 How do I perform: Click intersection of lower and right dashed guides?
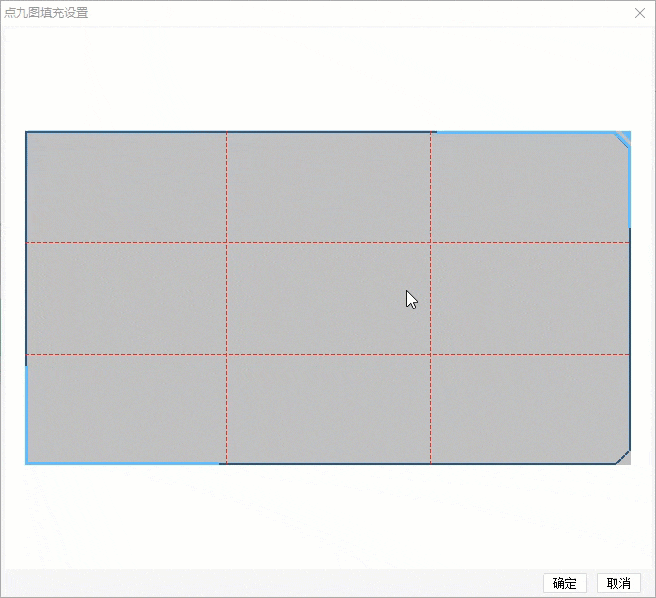point(430,354)
